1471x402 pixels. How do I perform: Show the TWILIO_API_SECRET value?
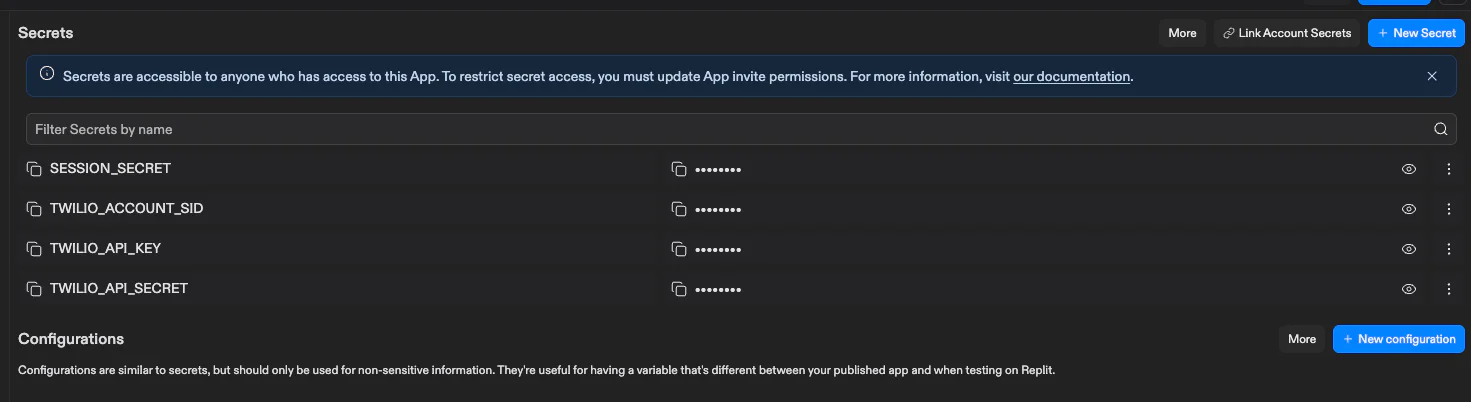click(x=1409, y=289)
